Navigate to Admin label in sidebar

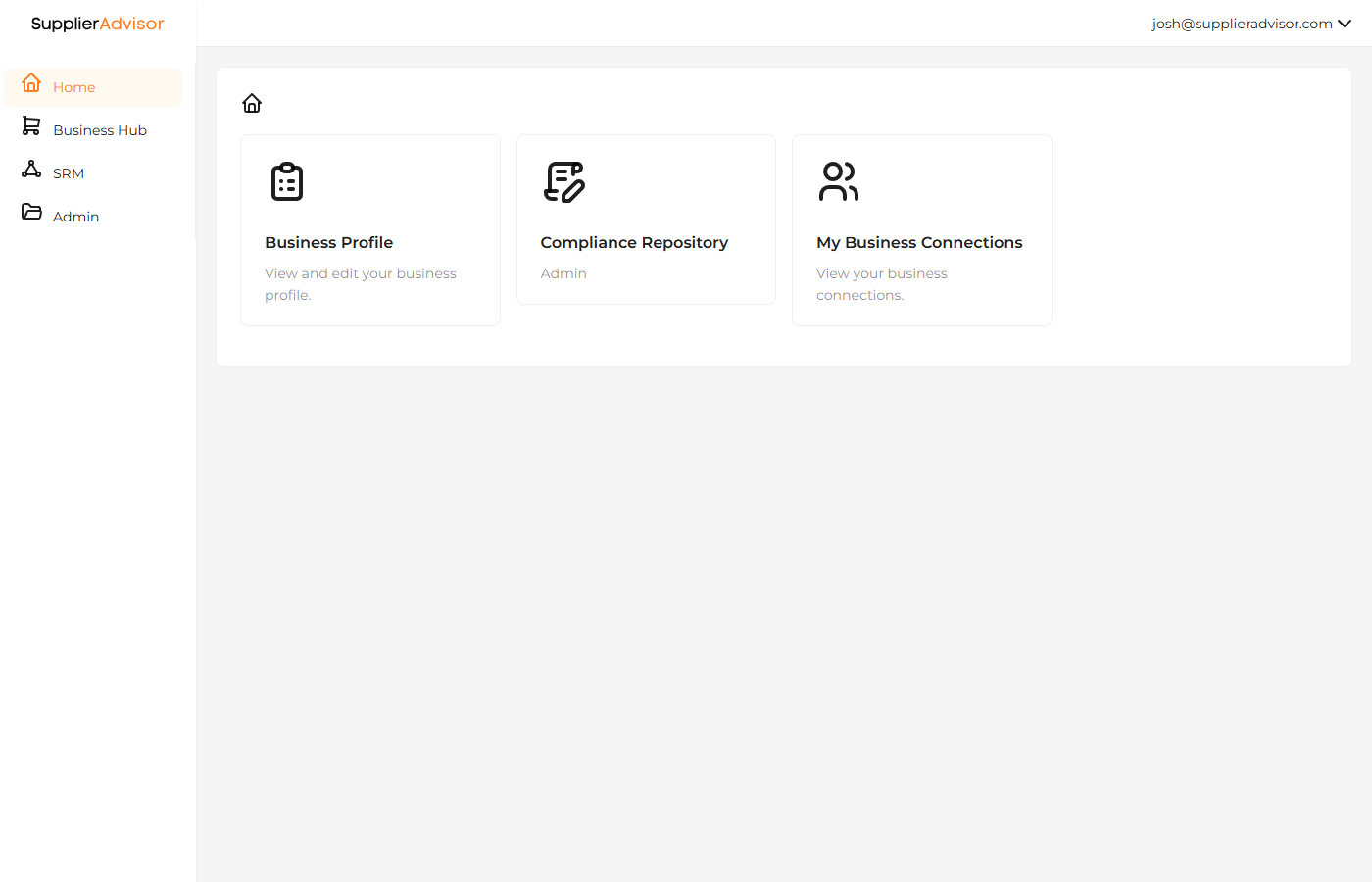(76, 217)
